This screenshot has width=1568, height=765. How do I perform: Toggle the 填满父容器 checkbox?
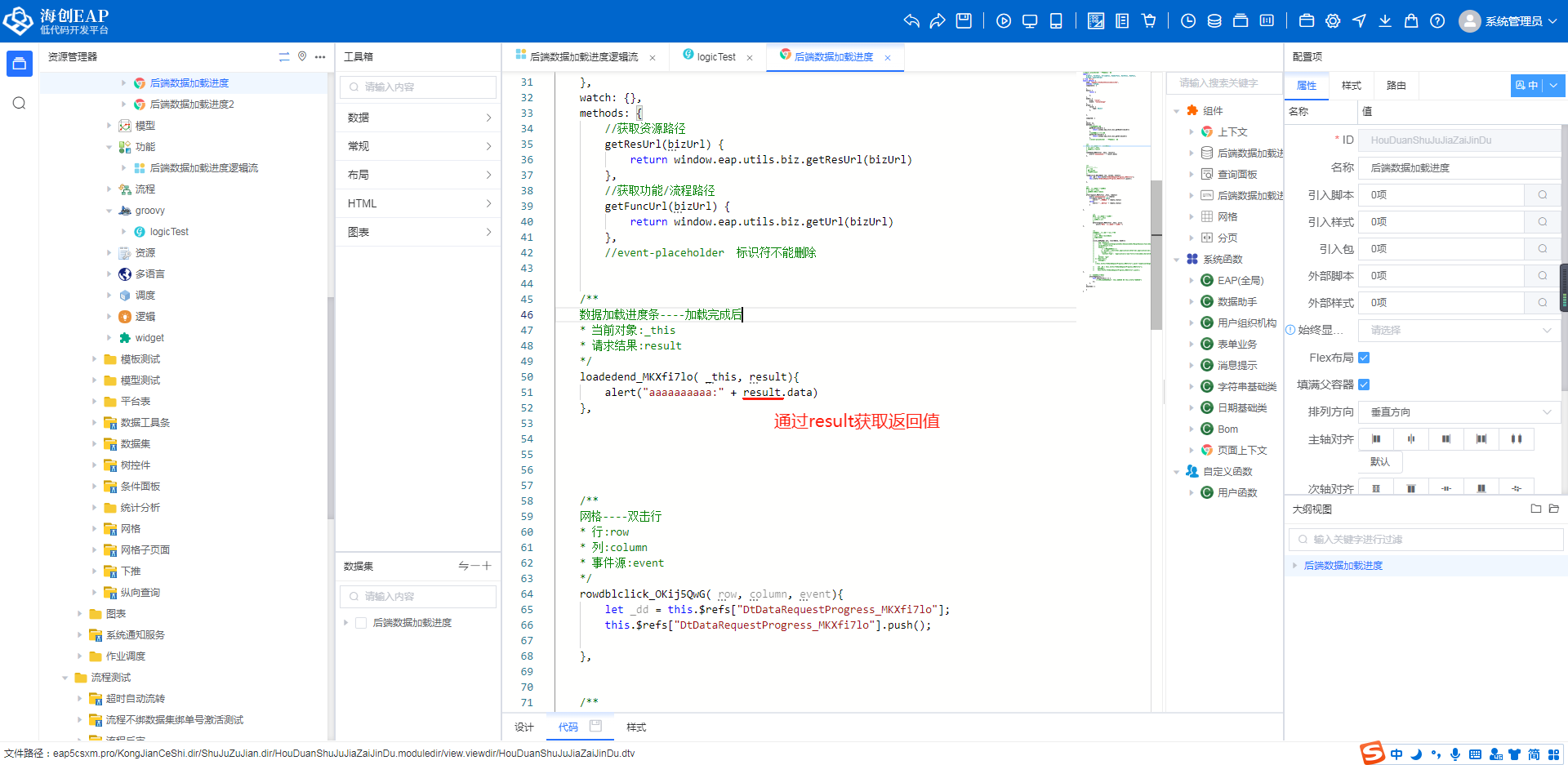click(1364, 385)
